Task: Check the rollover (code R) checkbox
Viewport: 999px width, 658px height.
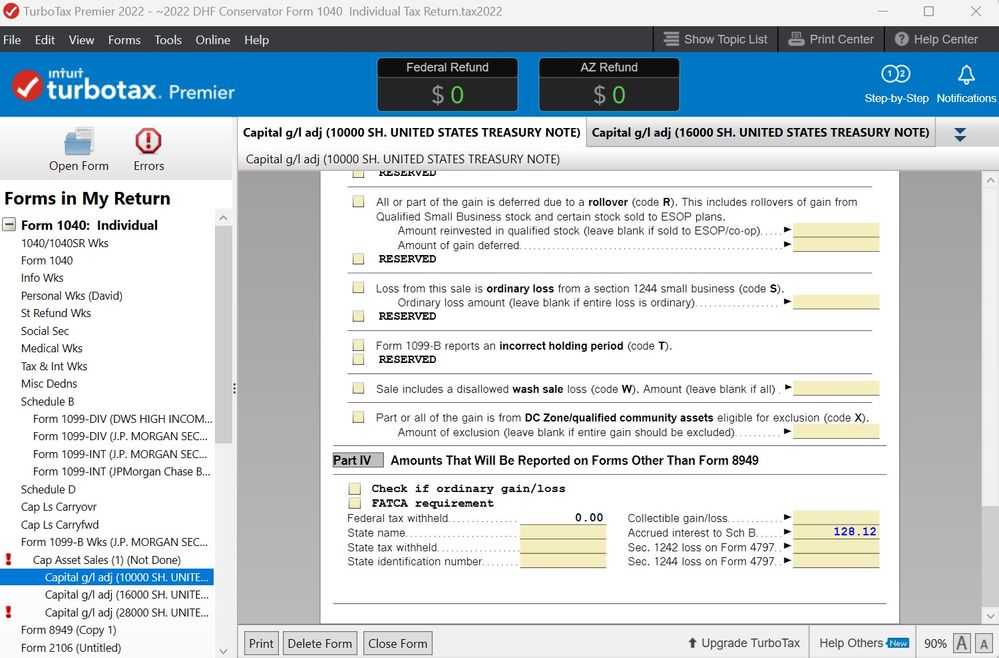Action: (359, 201)
